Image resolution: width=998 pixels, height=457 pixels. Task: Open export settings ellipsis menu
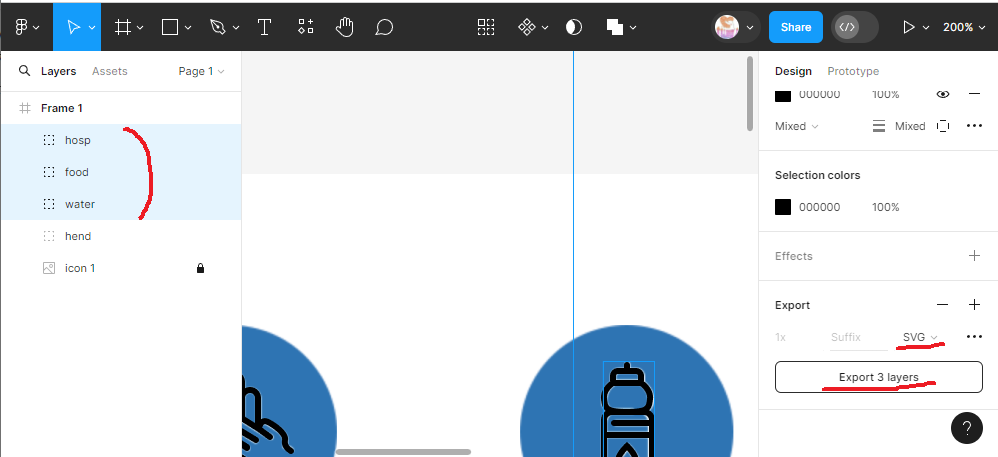tap(974, 337)
